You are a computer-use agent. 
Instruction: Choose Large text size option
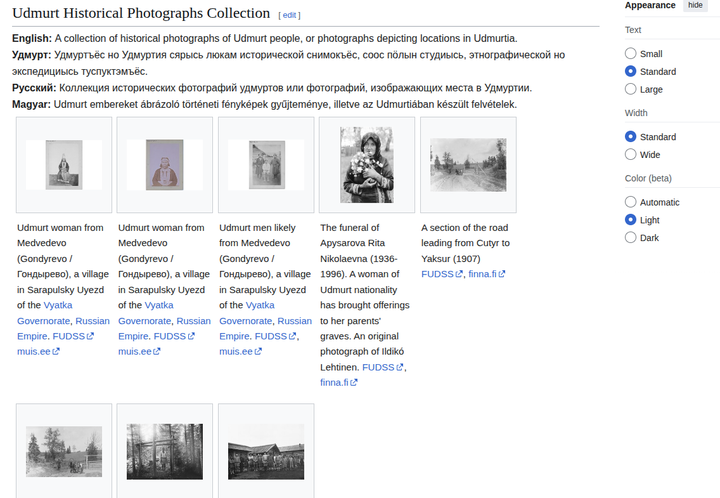pos(630,90)
